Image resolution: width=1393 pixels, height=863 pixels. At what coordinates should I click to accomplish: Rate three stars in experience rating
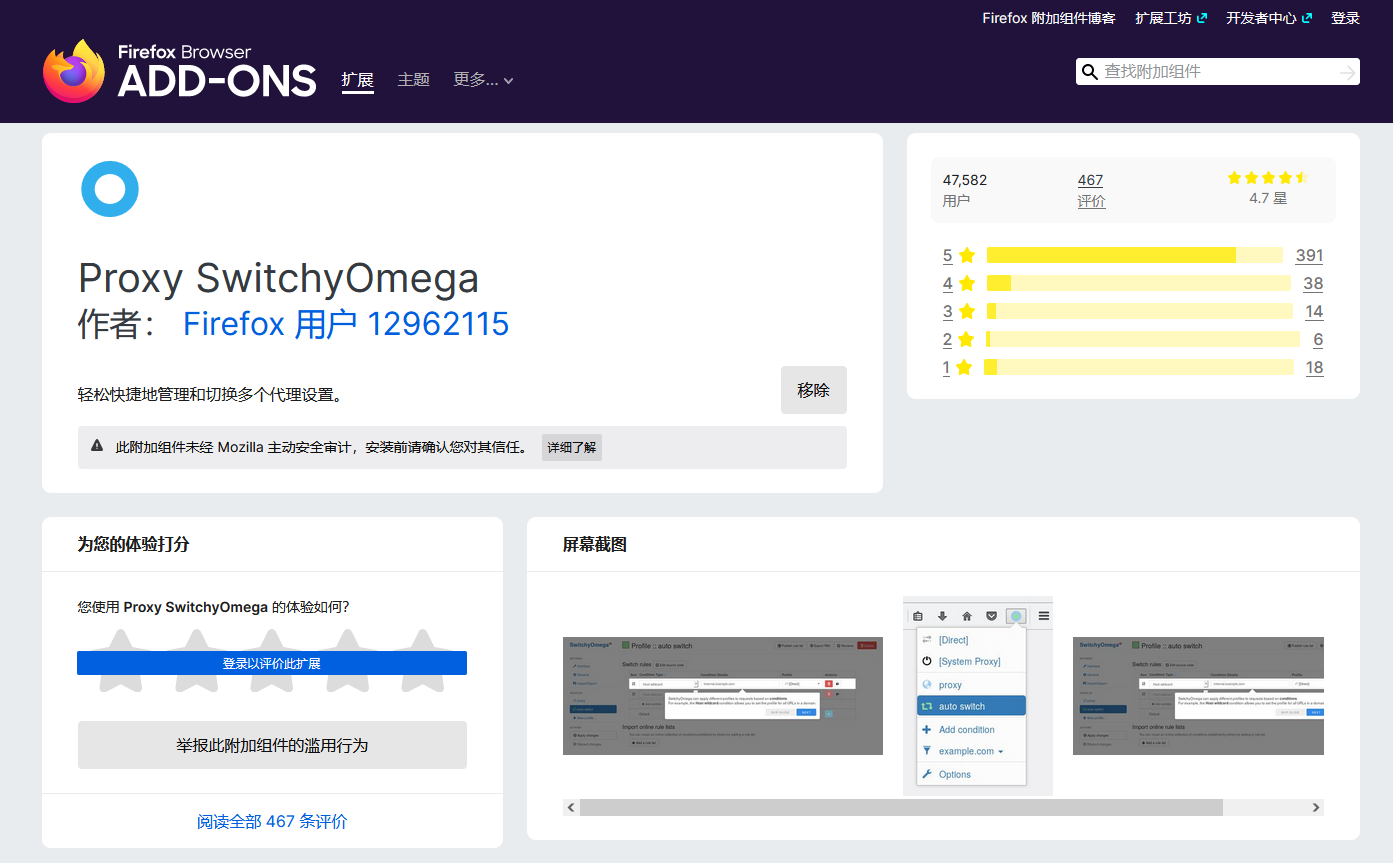pyautogui.click(x=272, y=660)
